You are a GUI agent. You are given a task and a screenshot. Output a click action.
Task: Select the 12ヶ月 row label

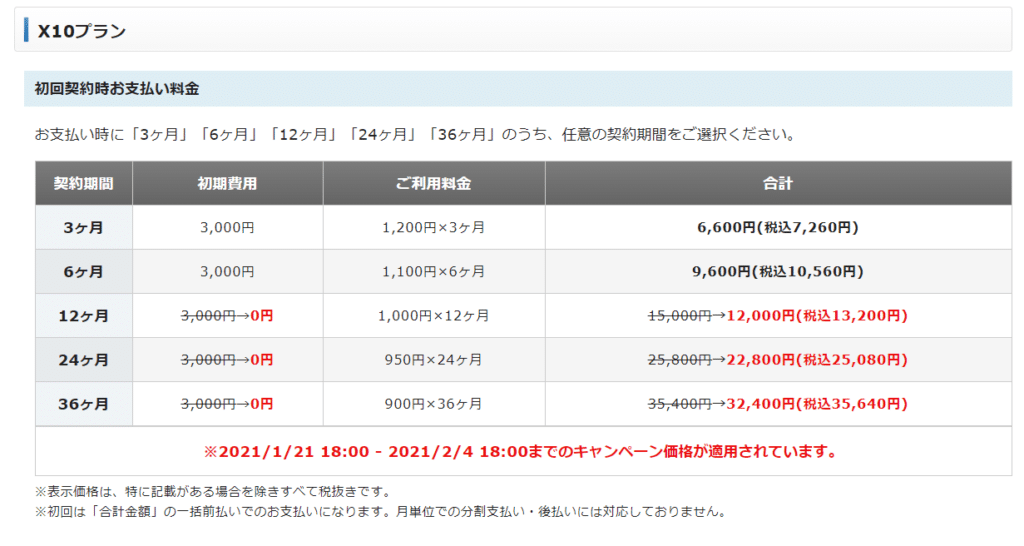(x=84, y=316)
